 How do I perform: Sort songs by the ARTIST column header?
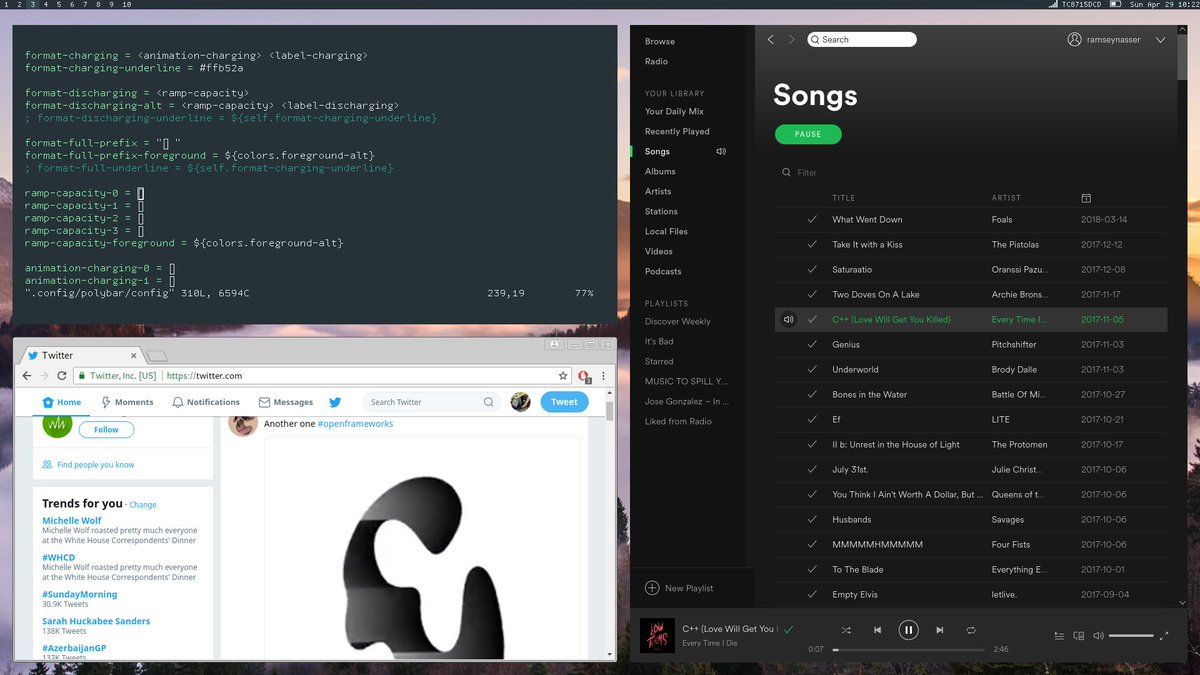coord(1006,198)
